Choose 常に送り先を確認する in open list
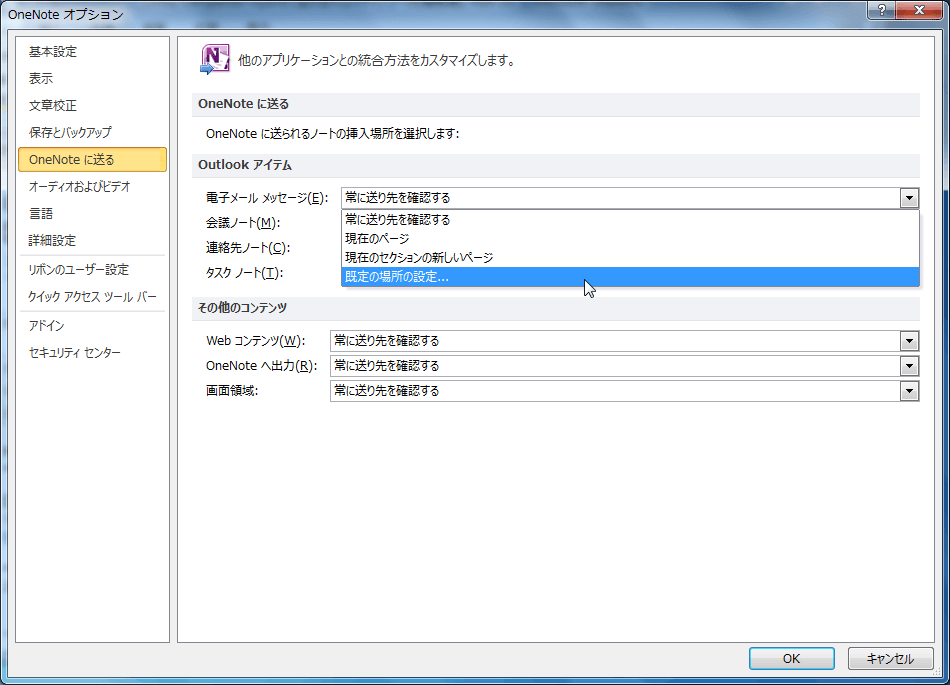This screenshot has width=950, height=685. (x=630, y=219)
